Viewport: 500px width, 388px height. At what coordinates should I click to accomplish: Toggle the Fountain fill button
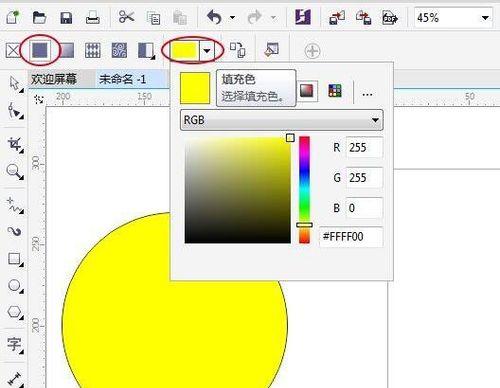click(x=66, y=50)
